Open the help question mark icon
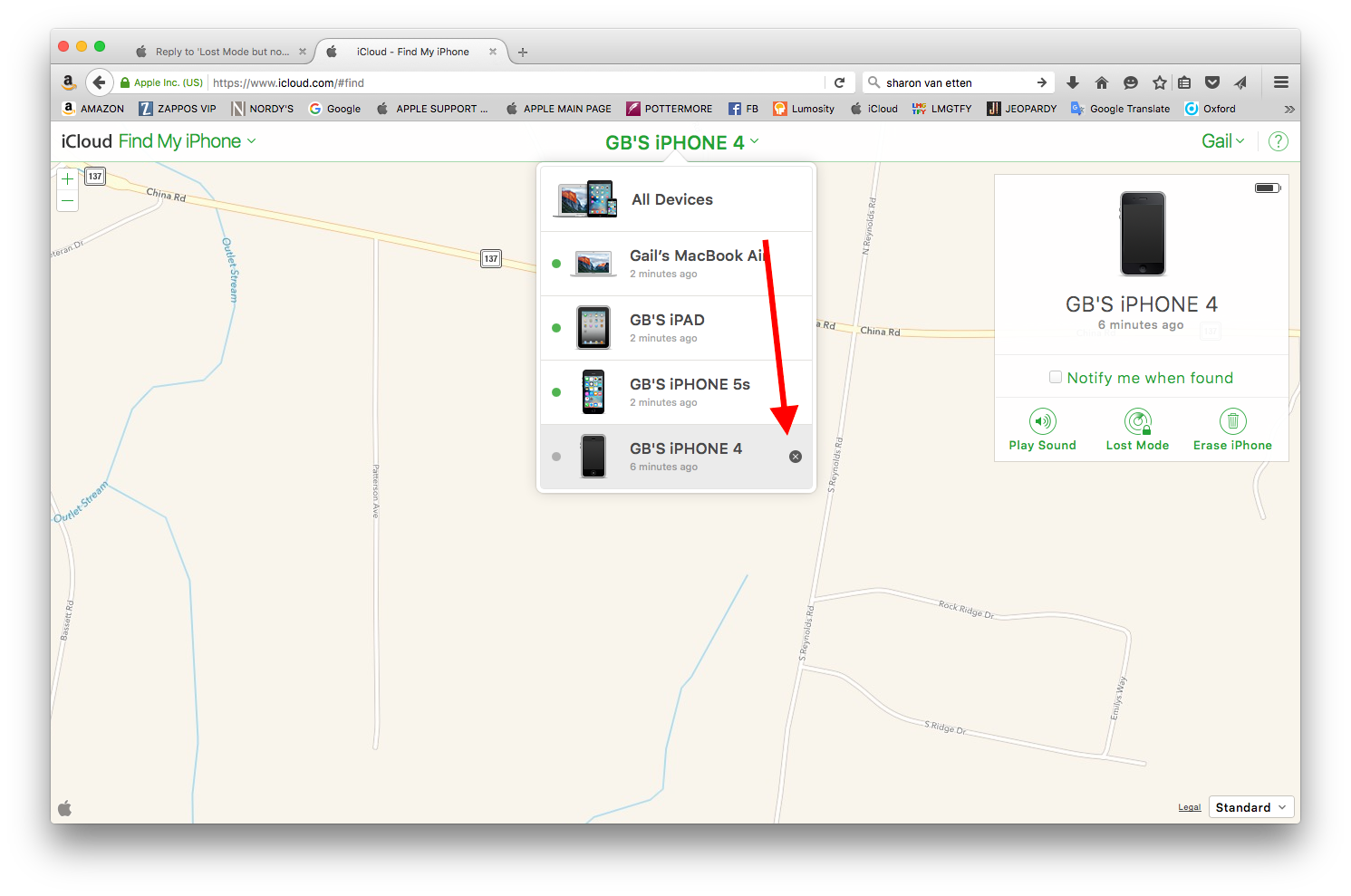 point(1279,141)
